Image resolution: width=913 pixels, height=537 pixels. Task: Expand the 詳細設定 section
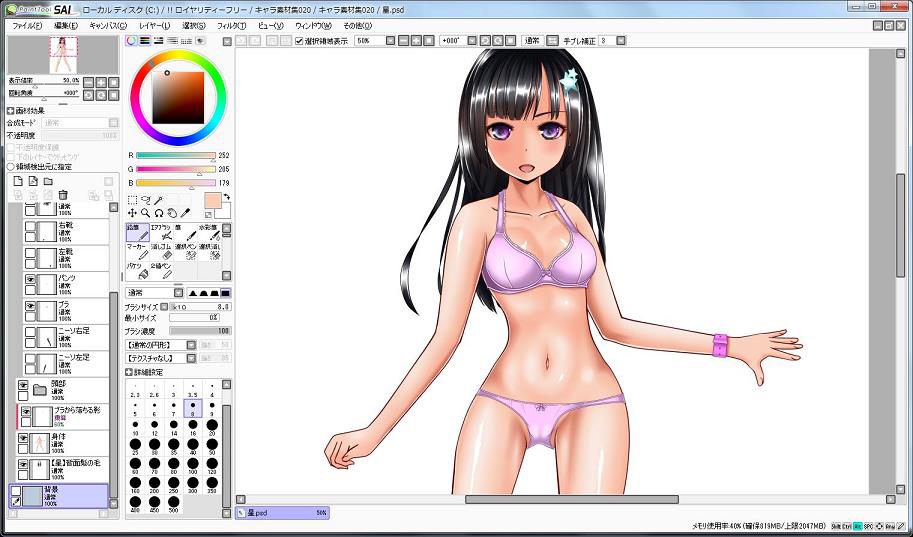point(130,371)
